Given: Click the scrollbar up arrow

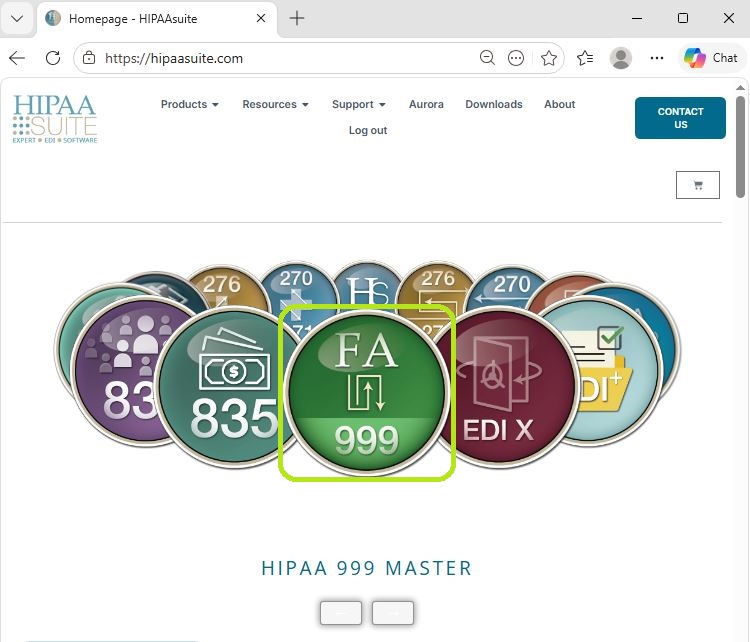Looking at the screenshot, I should point(740,88).
